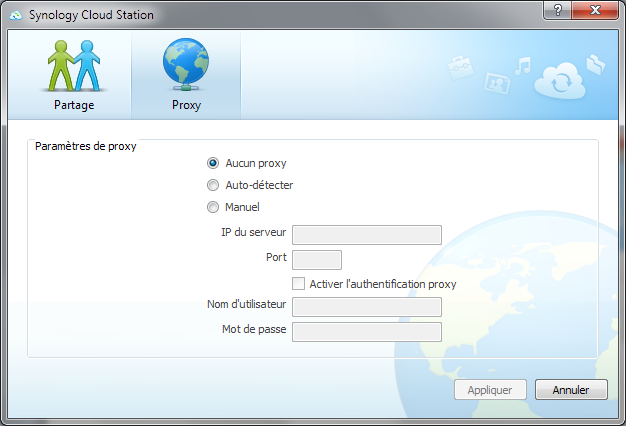Click the Appliquer button

(490, 390)
